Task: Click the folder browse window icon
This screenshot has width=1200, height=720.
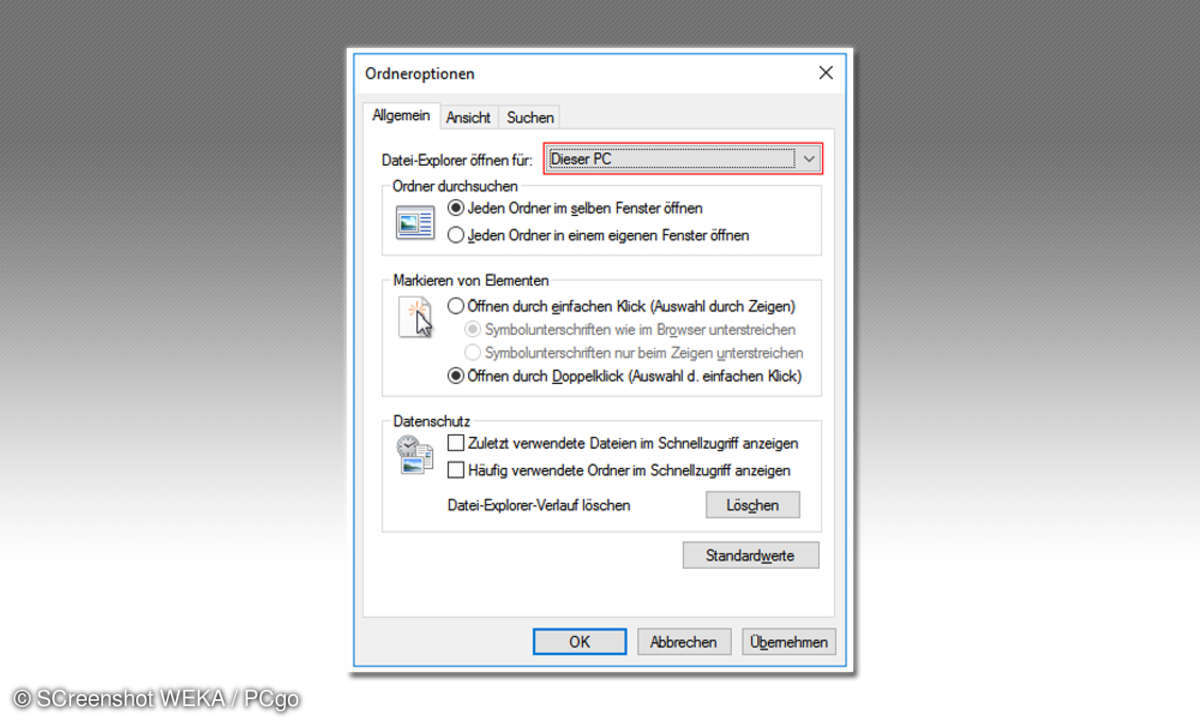Action: (x=415, y=223)
